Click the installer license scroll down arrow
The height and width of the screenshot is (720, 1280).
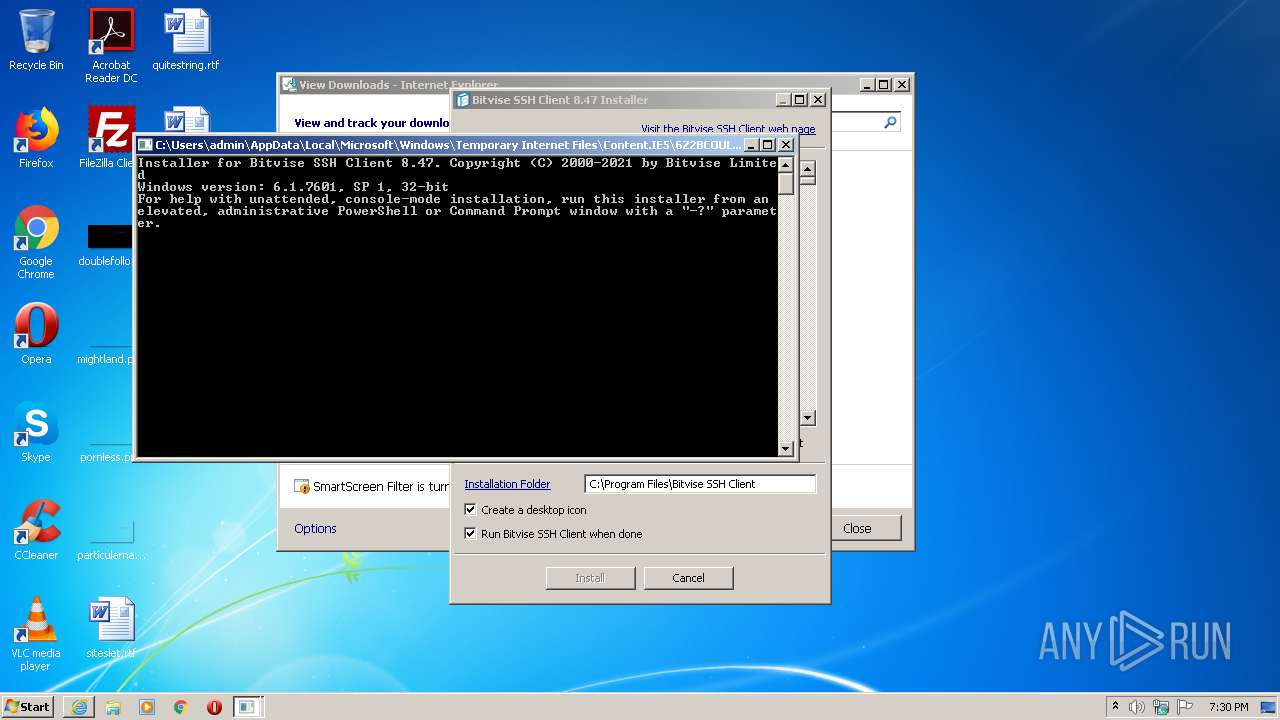[808, 418]
